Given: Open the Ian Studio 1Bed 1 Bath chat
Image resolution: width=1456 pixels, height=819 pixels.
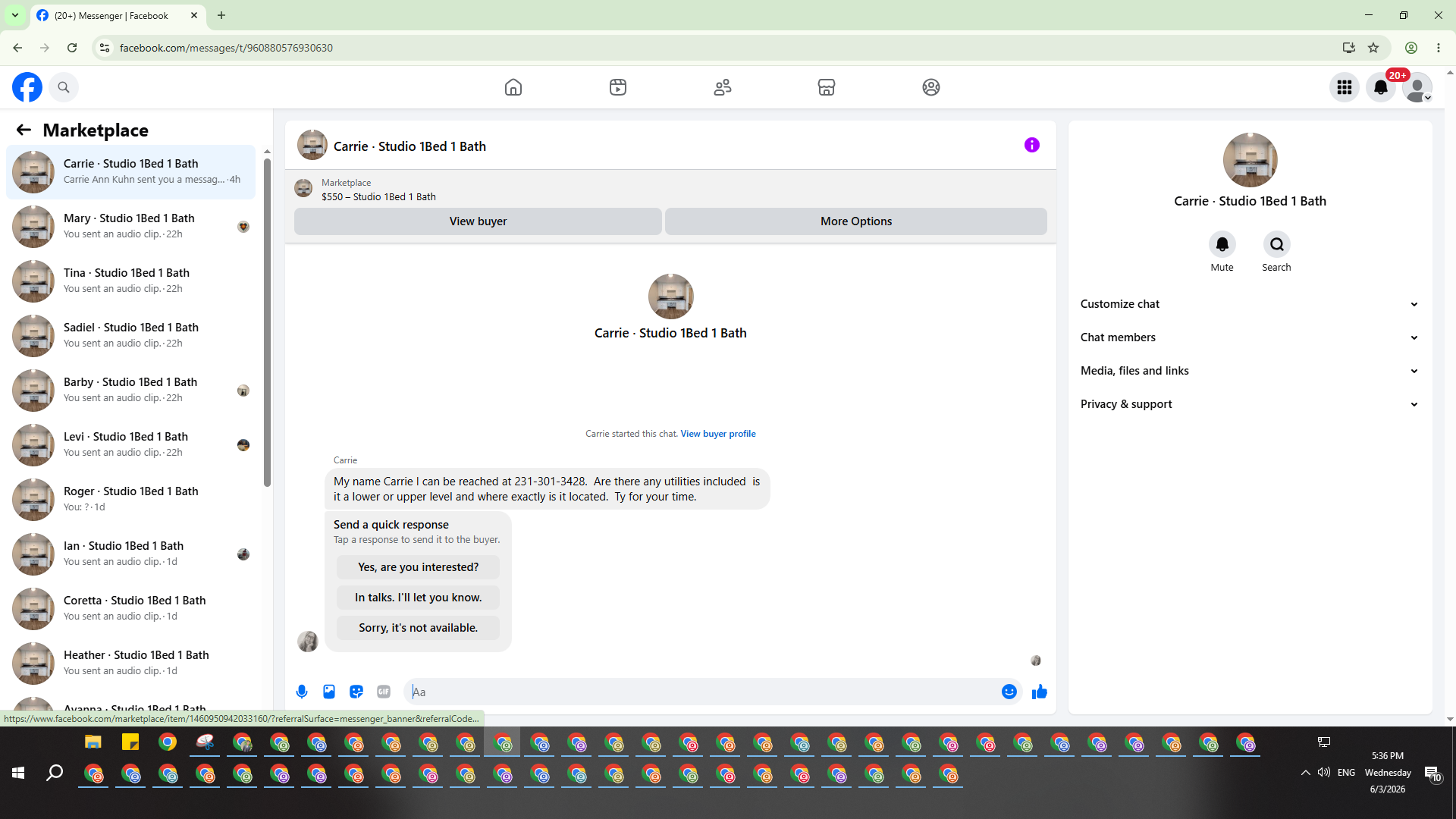Looking at the screenshot, I should (131, 554).
